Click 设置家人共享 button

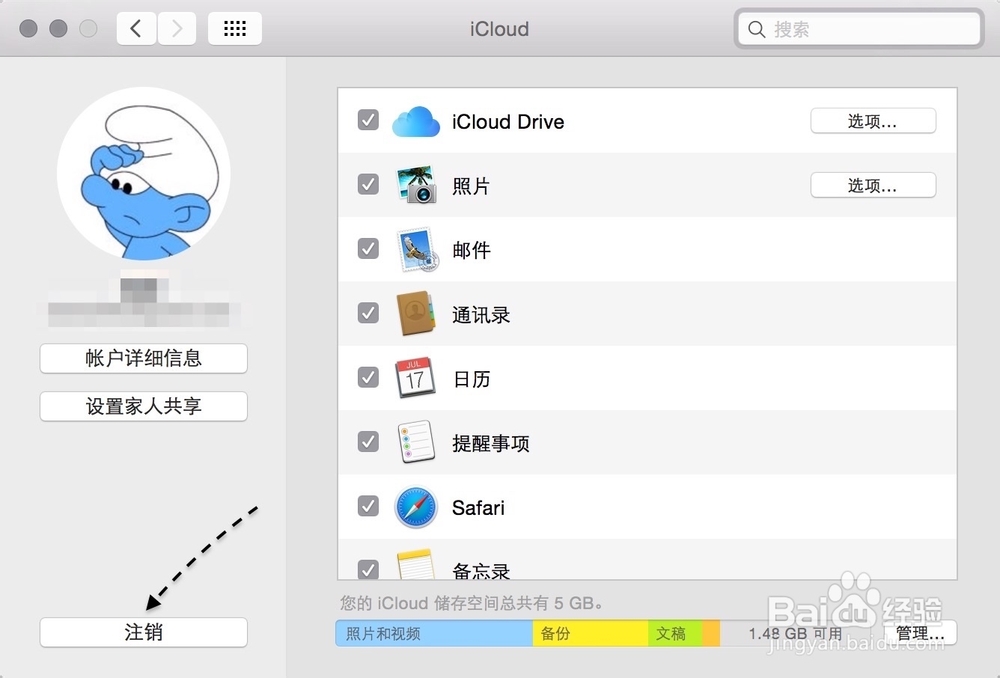click(143, 406)
